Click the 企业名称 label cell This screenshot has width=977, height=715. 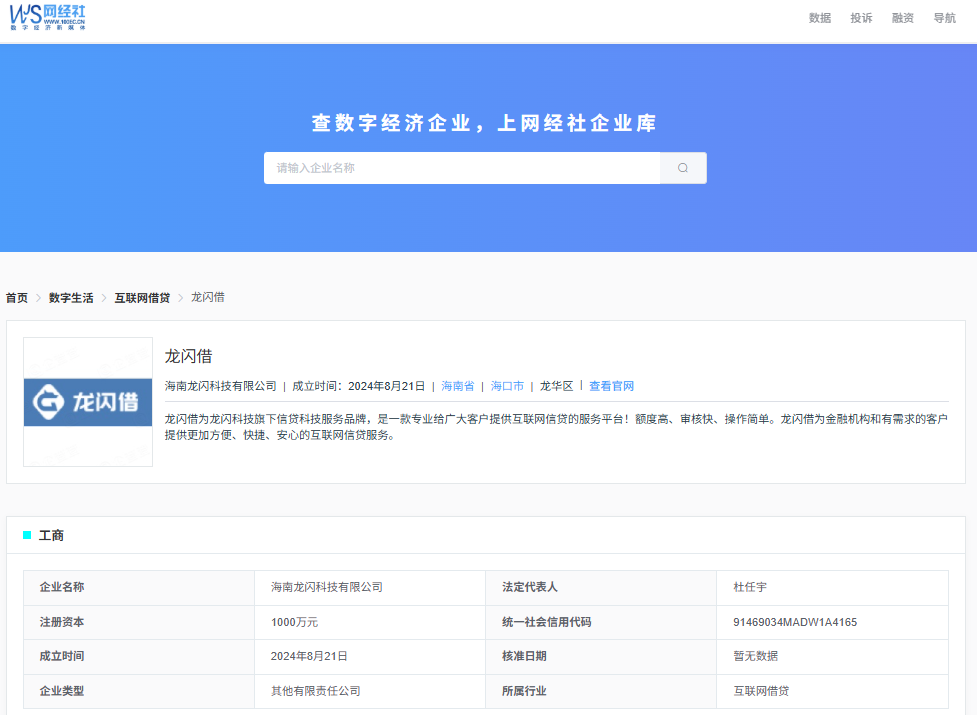139,587
